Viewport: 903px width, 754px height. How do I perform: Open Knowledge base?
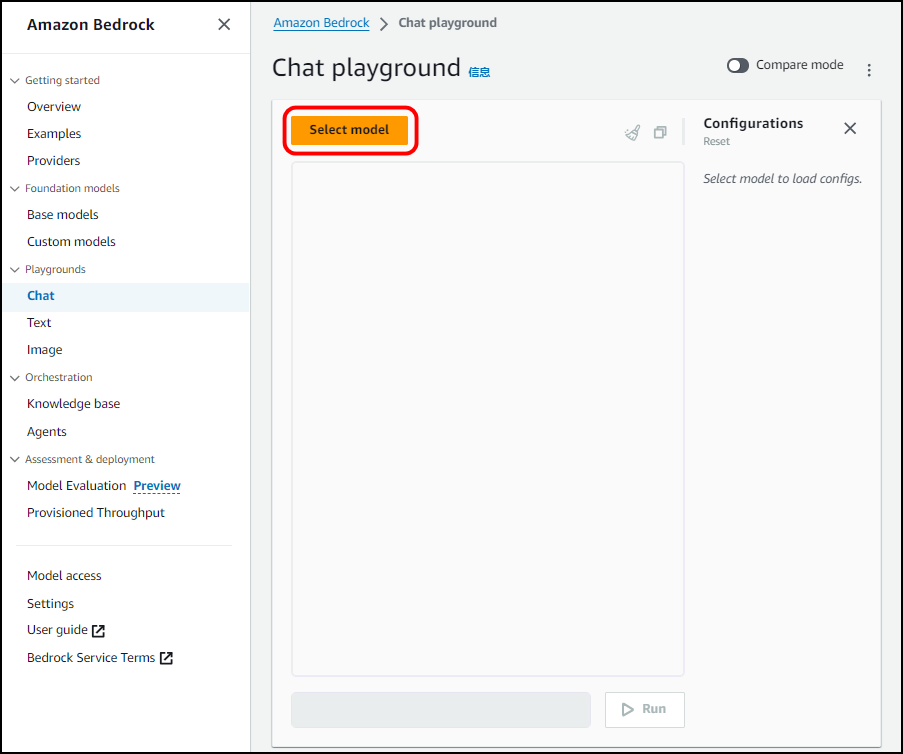click(74, 404)
